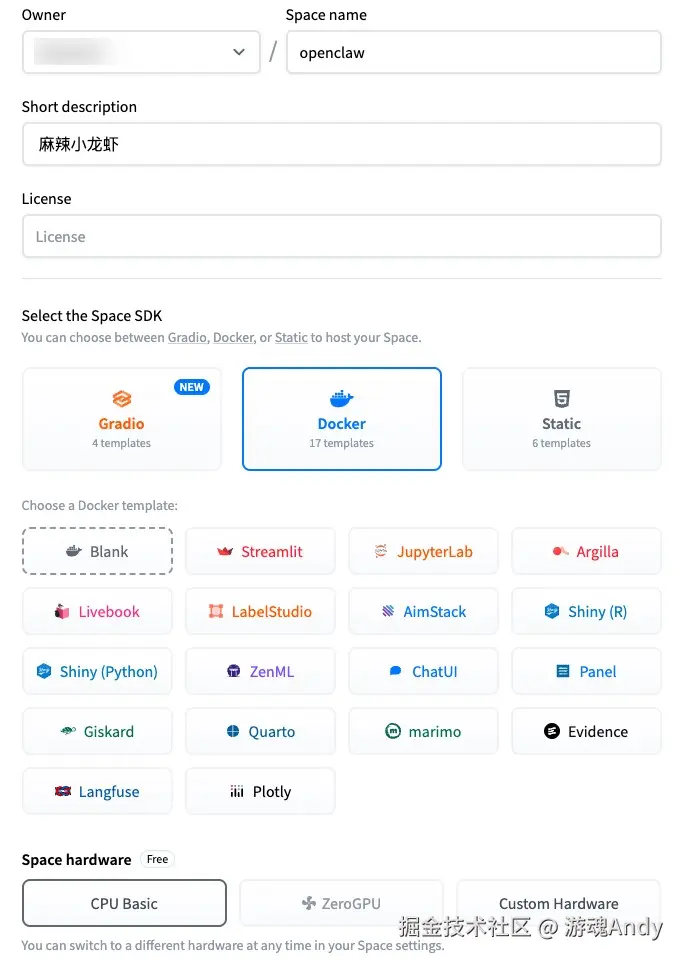The height and width of the screenshot is (963, 686).
Task: Select the ZenML logo icon
Action: pos(233,672)
